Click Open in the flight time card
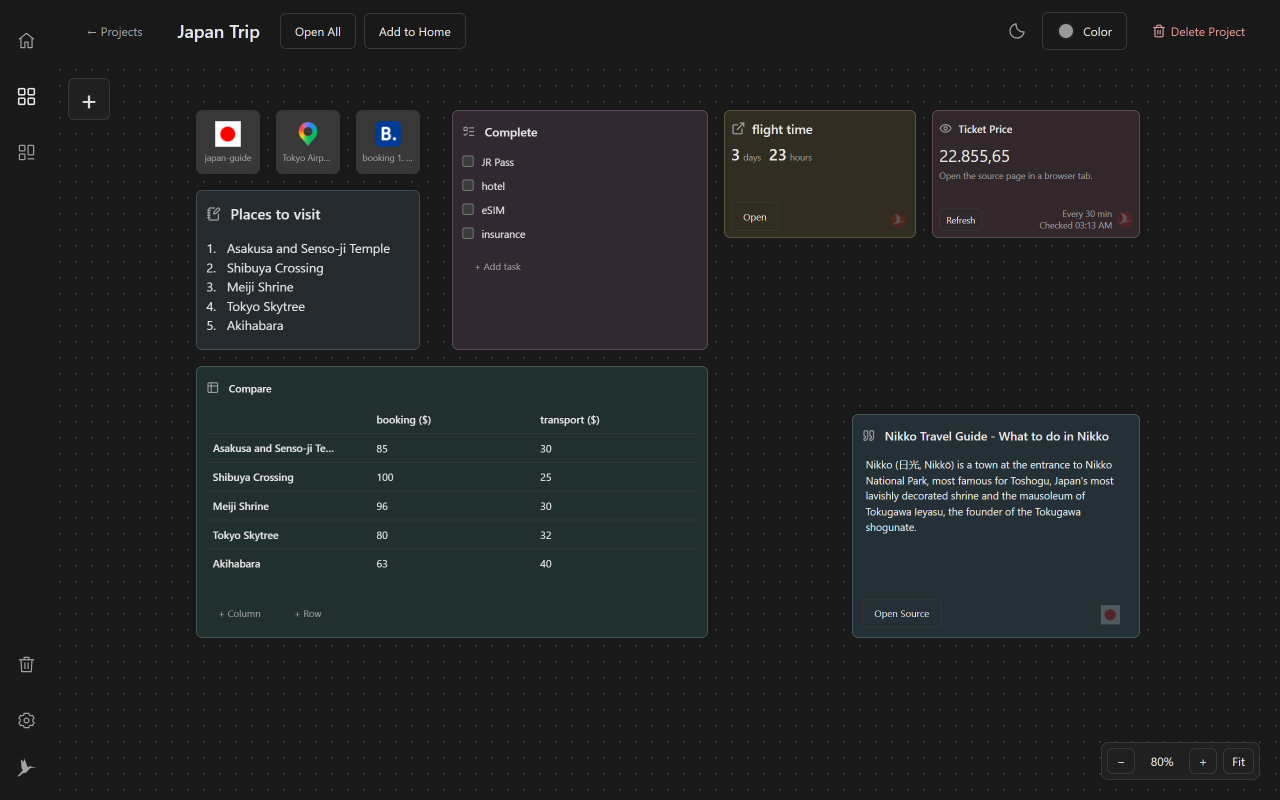This screenshot has height=800, width=1280. pyautogui.click(x=755, y=217)
